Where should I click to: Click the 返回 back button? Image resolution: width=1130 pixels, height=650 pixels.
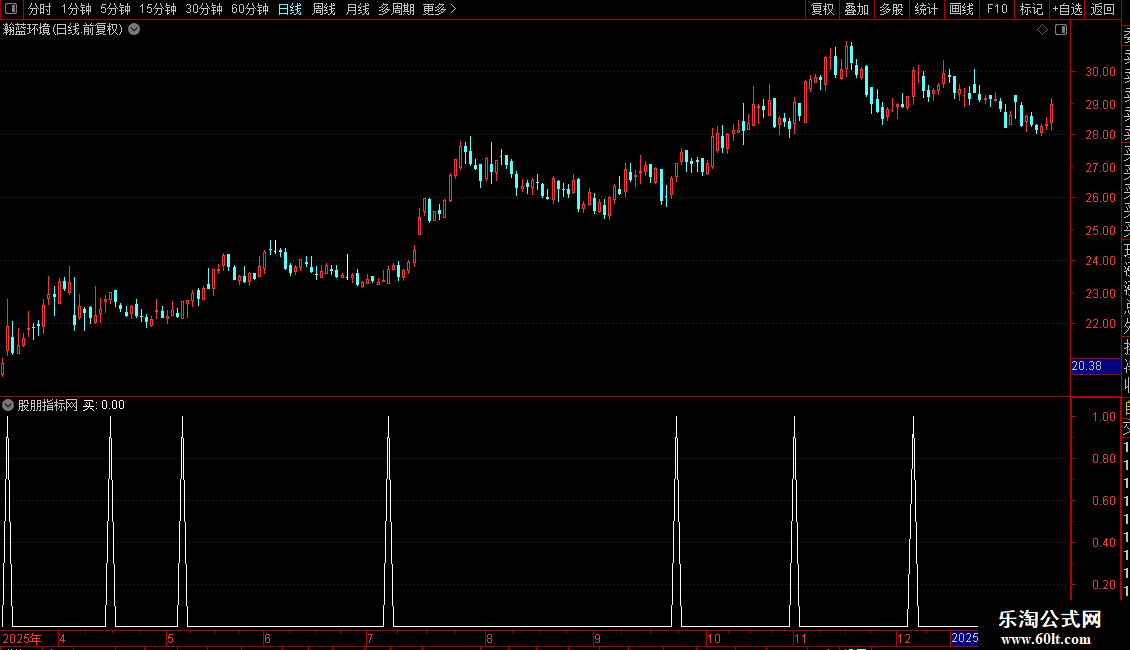[x=1102, y=9]
